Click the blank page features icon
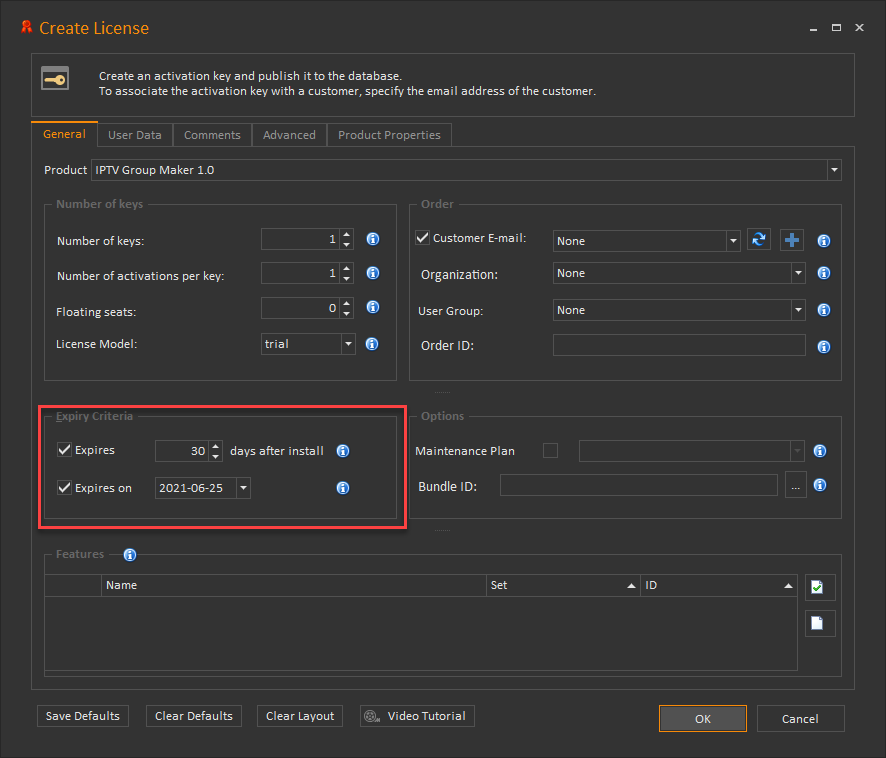 (820, 623)
